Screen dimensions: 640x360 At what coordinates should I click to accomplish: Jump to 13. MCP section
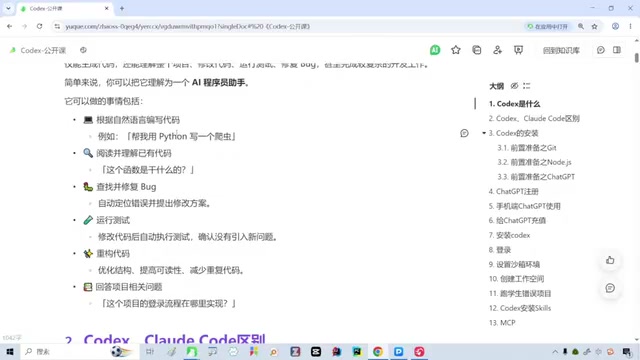tap(502, 323)
